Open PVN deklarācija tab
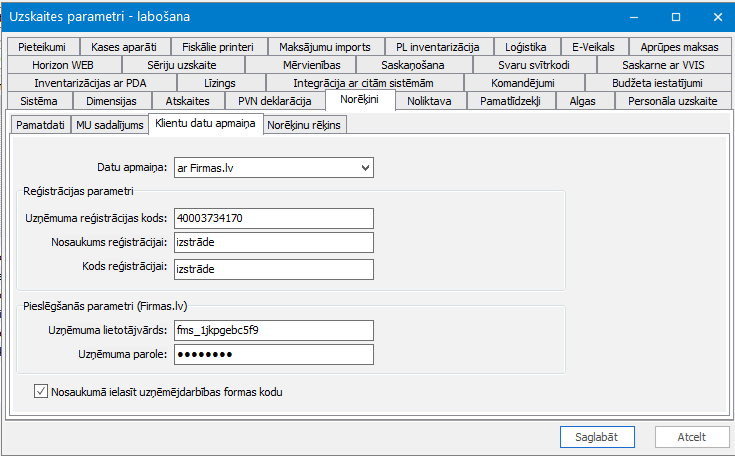735x456 pixels. pyautogui.click(x=275, y=101)
